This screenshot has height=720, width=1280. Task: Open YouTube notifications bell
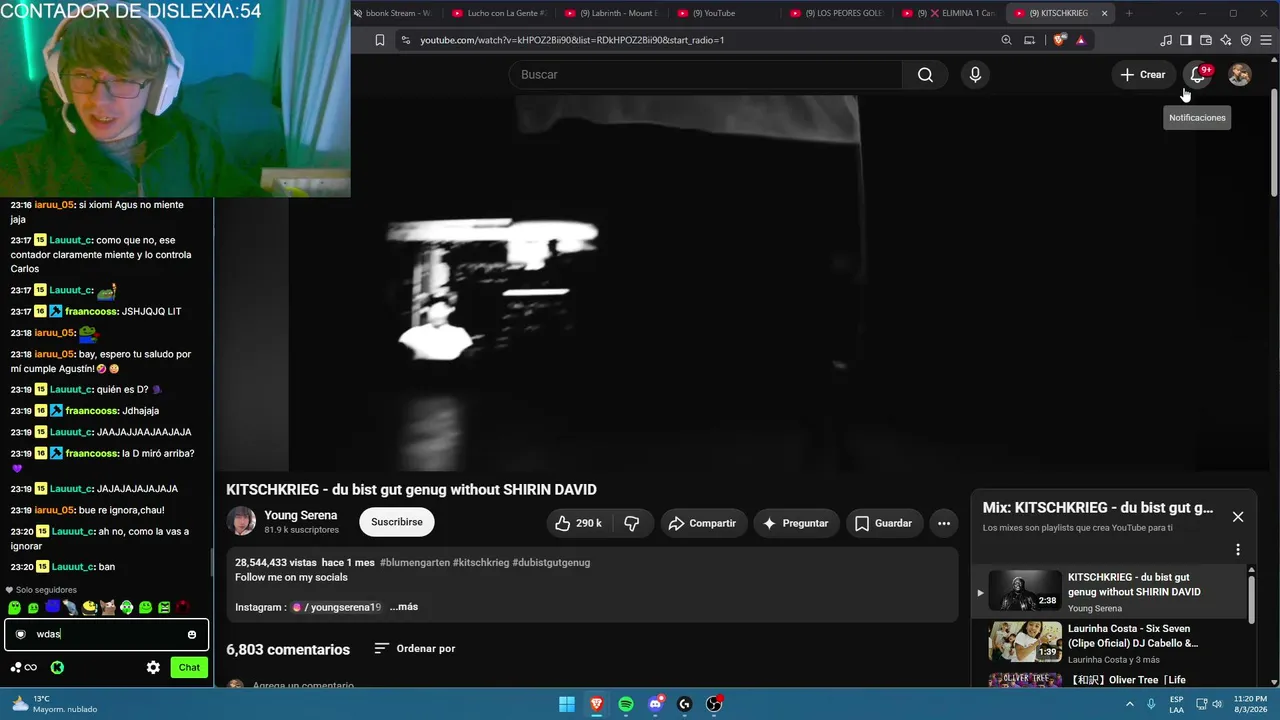click(x=1197, y=75)
